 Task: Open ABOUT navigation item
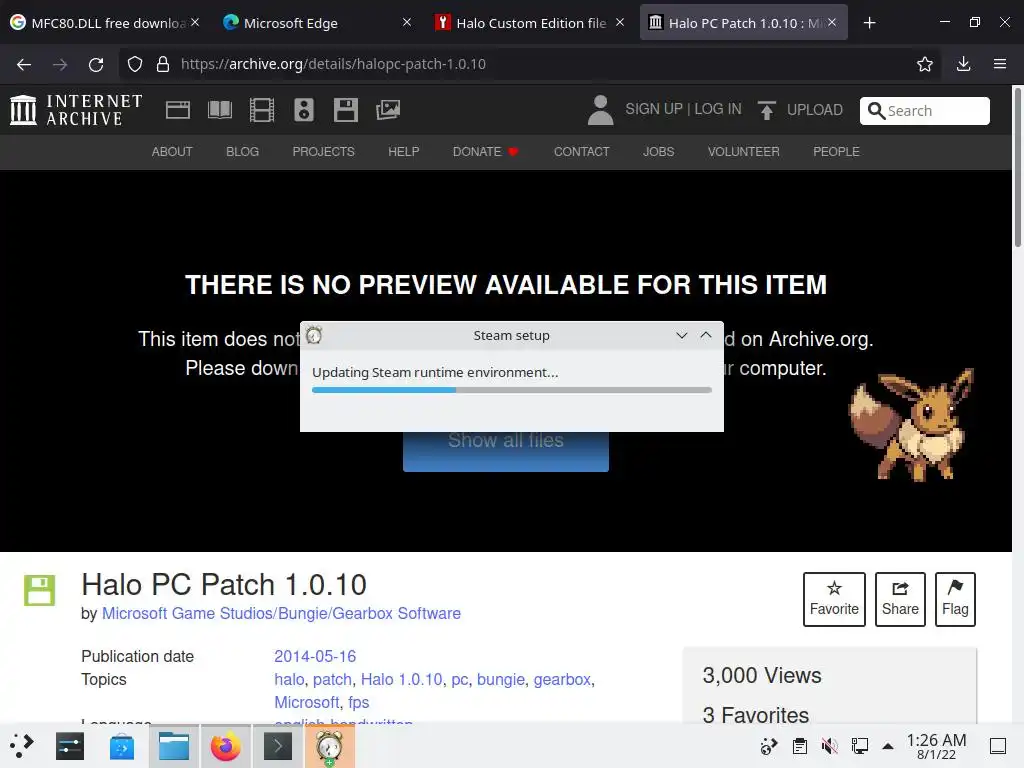point(172,152)
